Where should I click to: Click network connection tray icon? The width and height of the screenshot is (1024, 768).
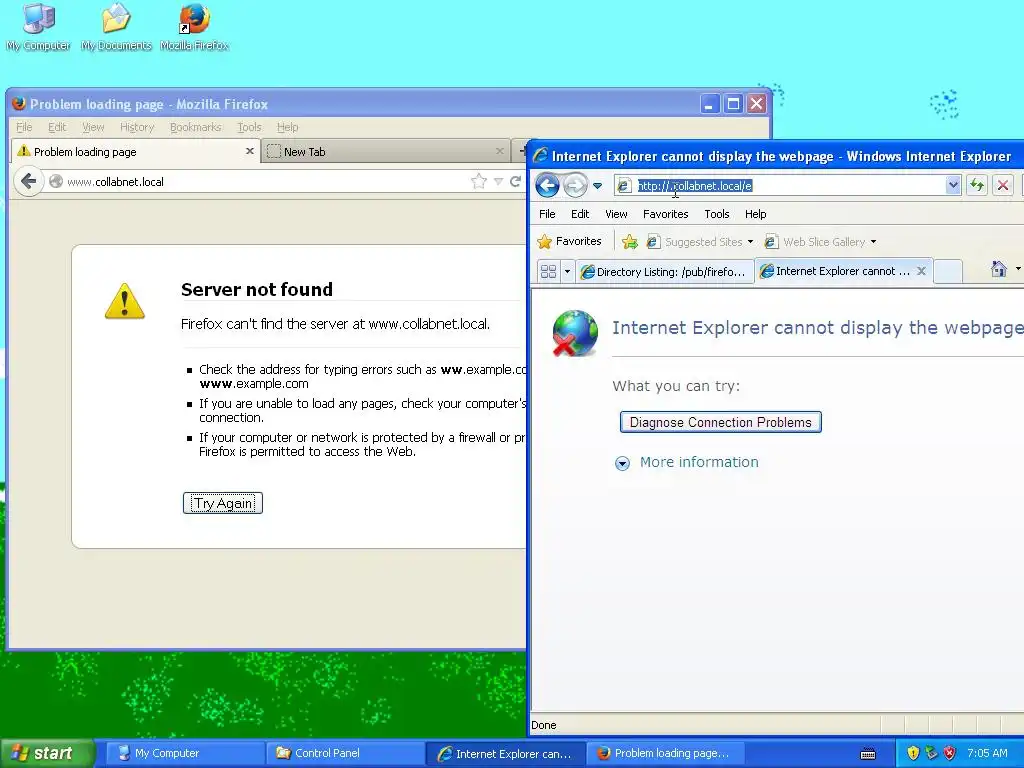point(931,753)
